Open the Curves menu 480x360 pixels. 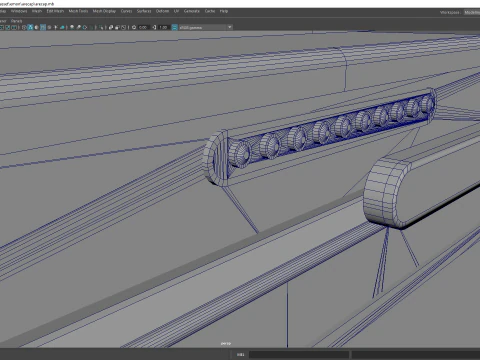pyautogui.click(x=126, y=11)
